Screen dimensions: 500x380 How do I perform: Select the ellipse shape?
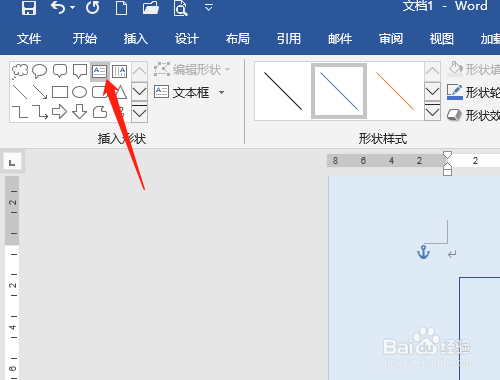coord(80,92)
